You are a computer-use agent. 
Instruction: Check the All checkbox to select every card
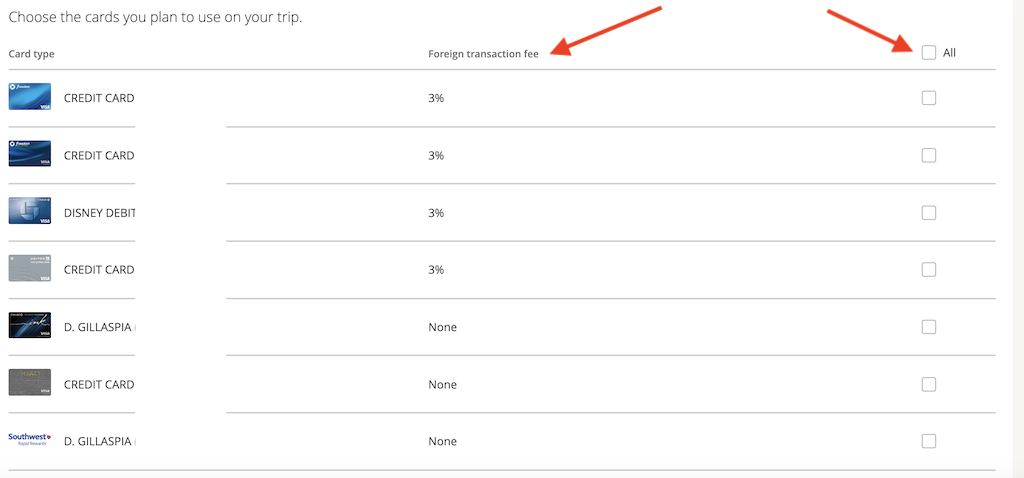point(929,52)
